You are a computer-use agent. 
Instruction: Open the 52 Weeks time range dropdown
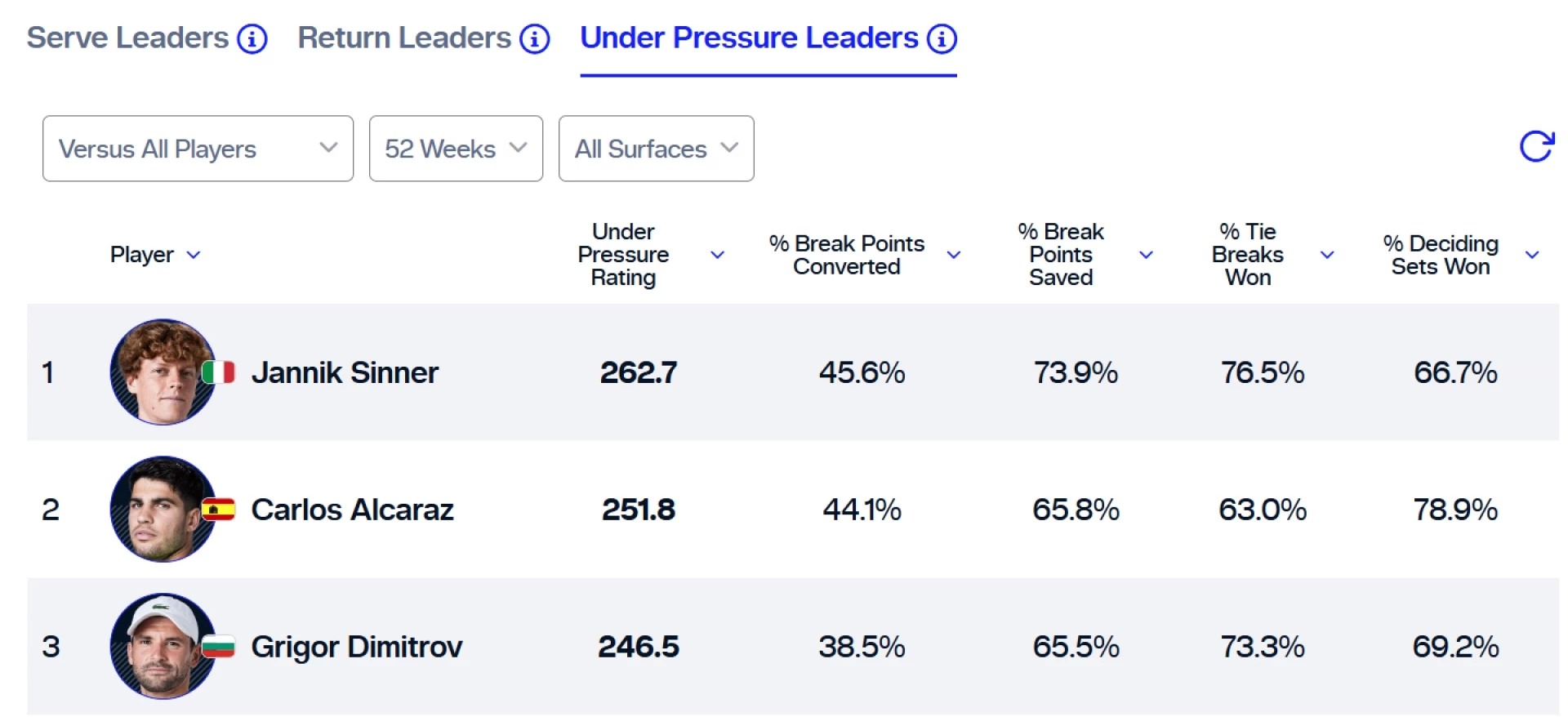tap(456, 149)
